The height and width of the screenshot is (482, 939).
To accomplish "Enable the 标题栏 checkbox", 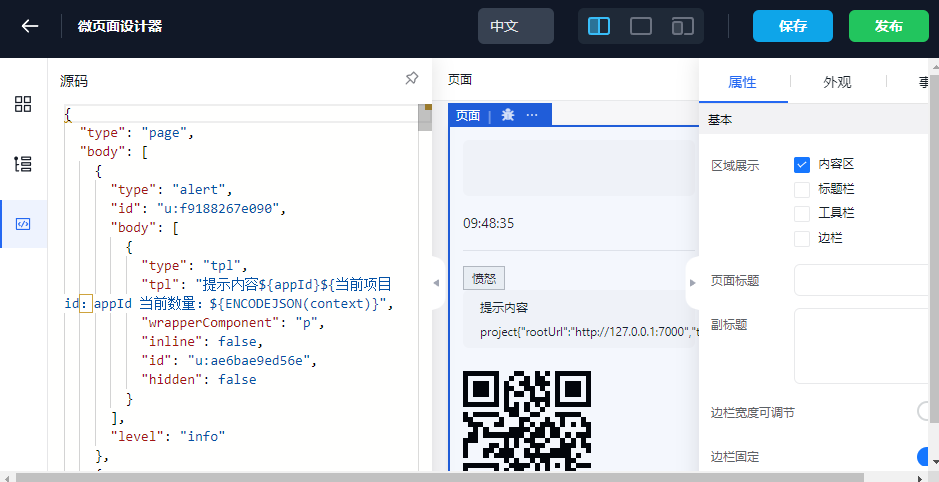I will [x=802, y=189].
